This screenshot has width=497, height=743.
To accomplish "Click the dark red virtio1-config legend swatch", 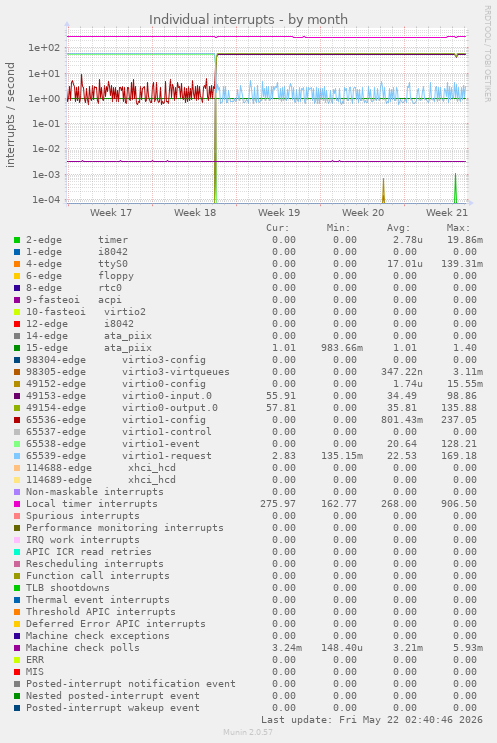I will 17,420.
